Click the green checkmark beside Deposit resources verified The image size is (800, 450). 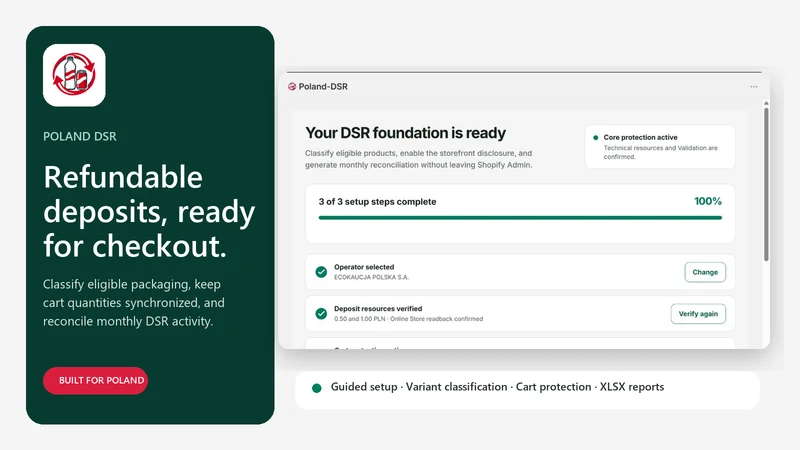click(321, 313)
